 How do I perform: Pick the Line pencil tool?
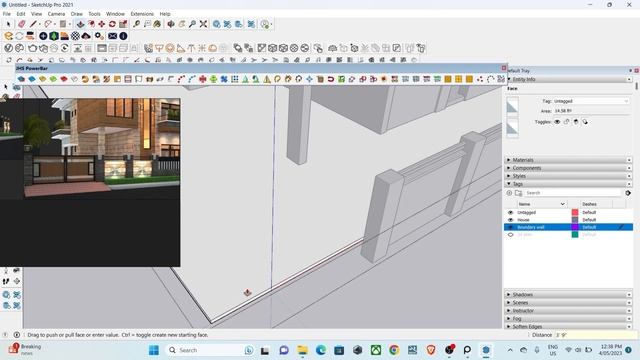click(33, 24)
